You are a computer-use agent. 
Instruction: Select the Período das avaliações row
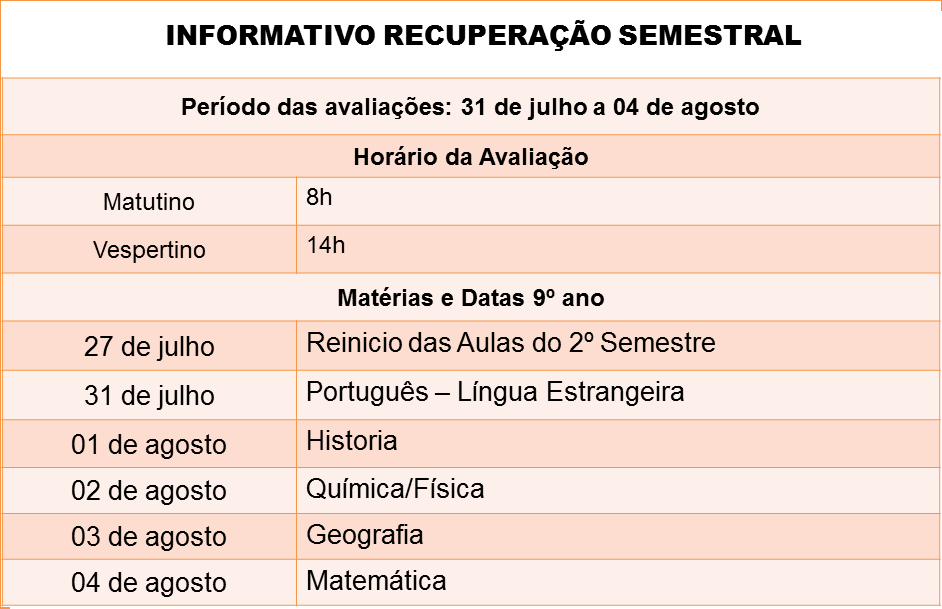coord(471,106)
